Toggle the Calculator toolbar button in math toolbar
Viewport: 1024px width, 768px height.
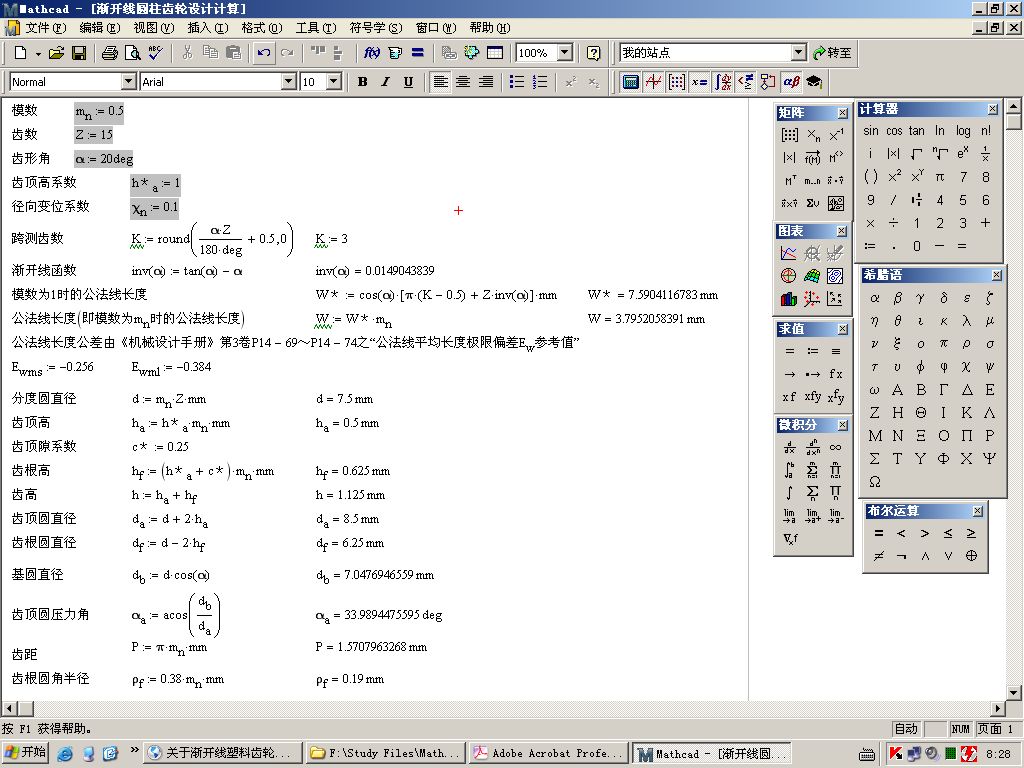click(x=630, y=82)
